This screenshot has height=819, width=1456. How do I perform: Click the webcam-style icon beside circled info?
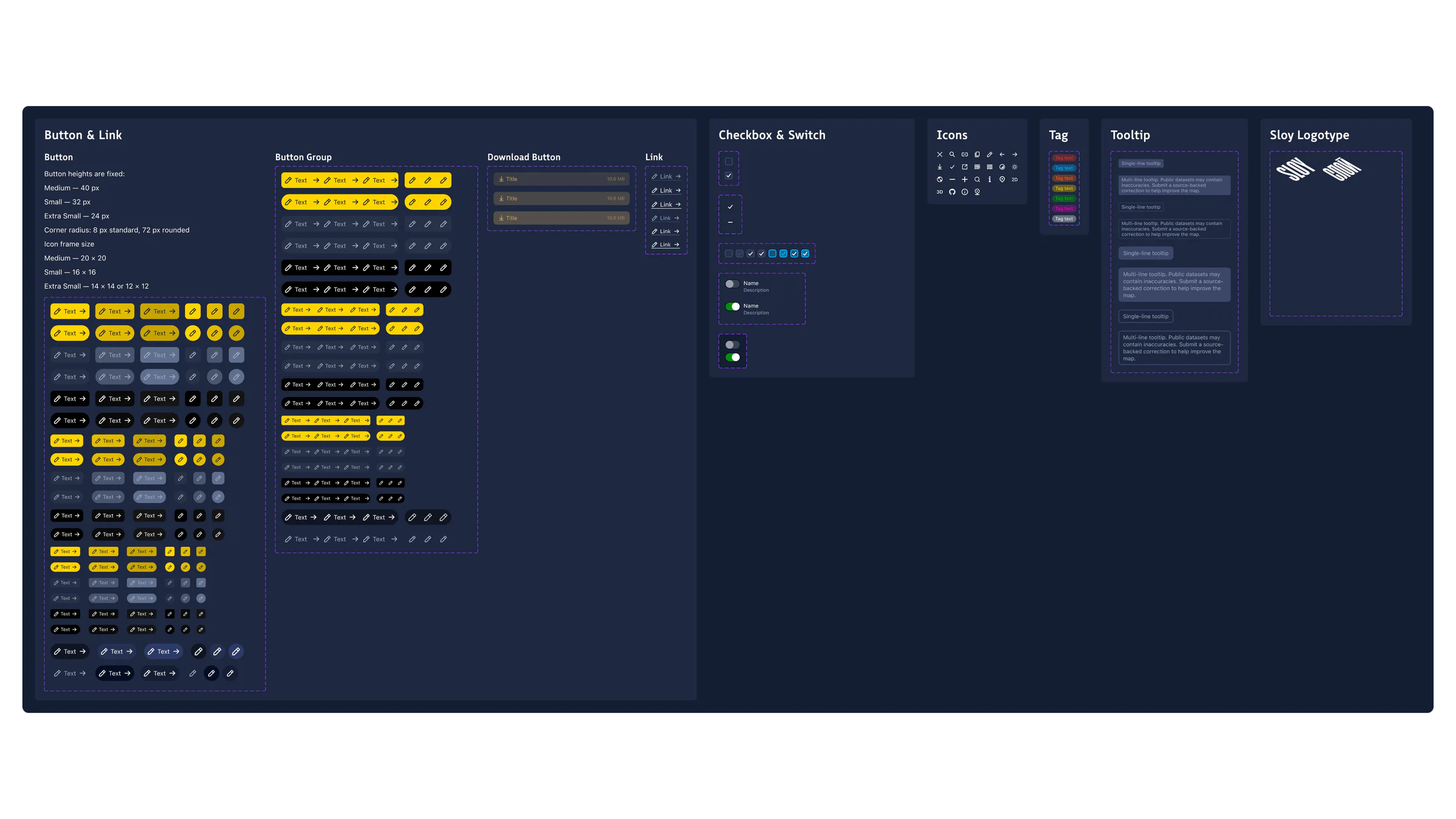click(977, 192)
